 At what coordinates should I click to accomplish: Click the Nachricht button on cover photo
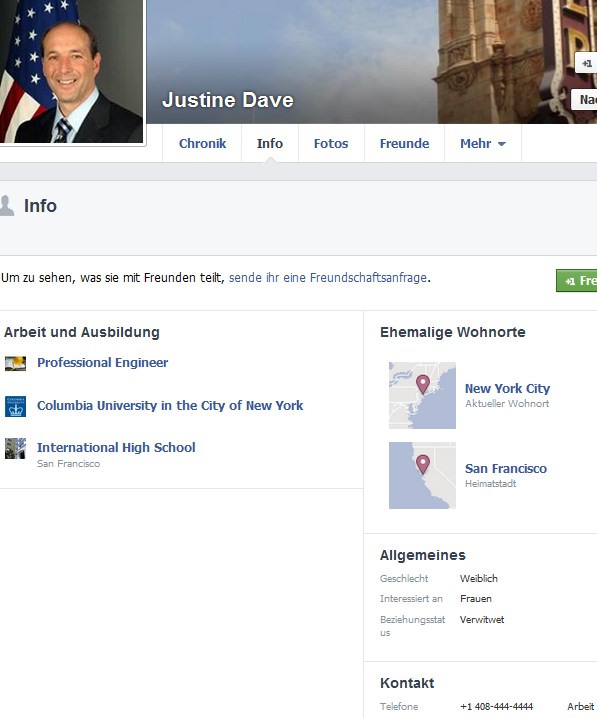[x=584, y=99]
